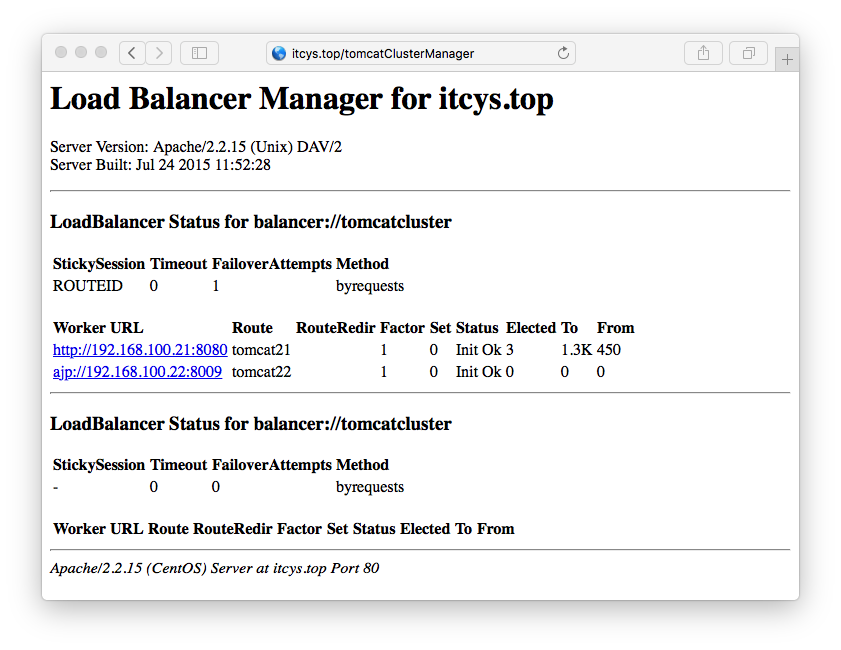Screen dimensions: 841x650
Task: Show the Safari sidebar
Action: point(200,53)
